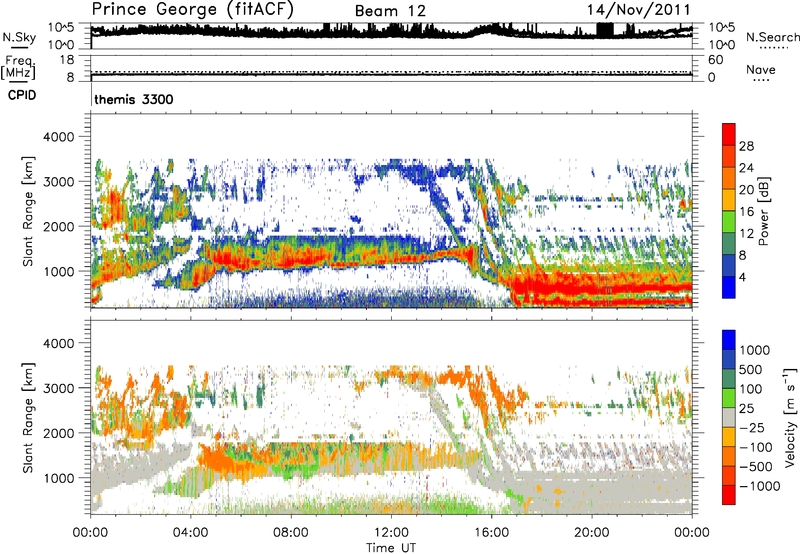The width and height of the screenshot is (800, 554).
Task: Pick Velocity segment between 100 and 500
Action: click(x=729, y=379)
